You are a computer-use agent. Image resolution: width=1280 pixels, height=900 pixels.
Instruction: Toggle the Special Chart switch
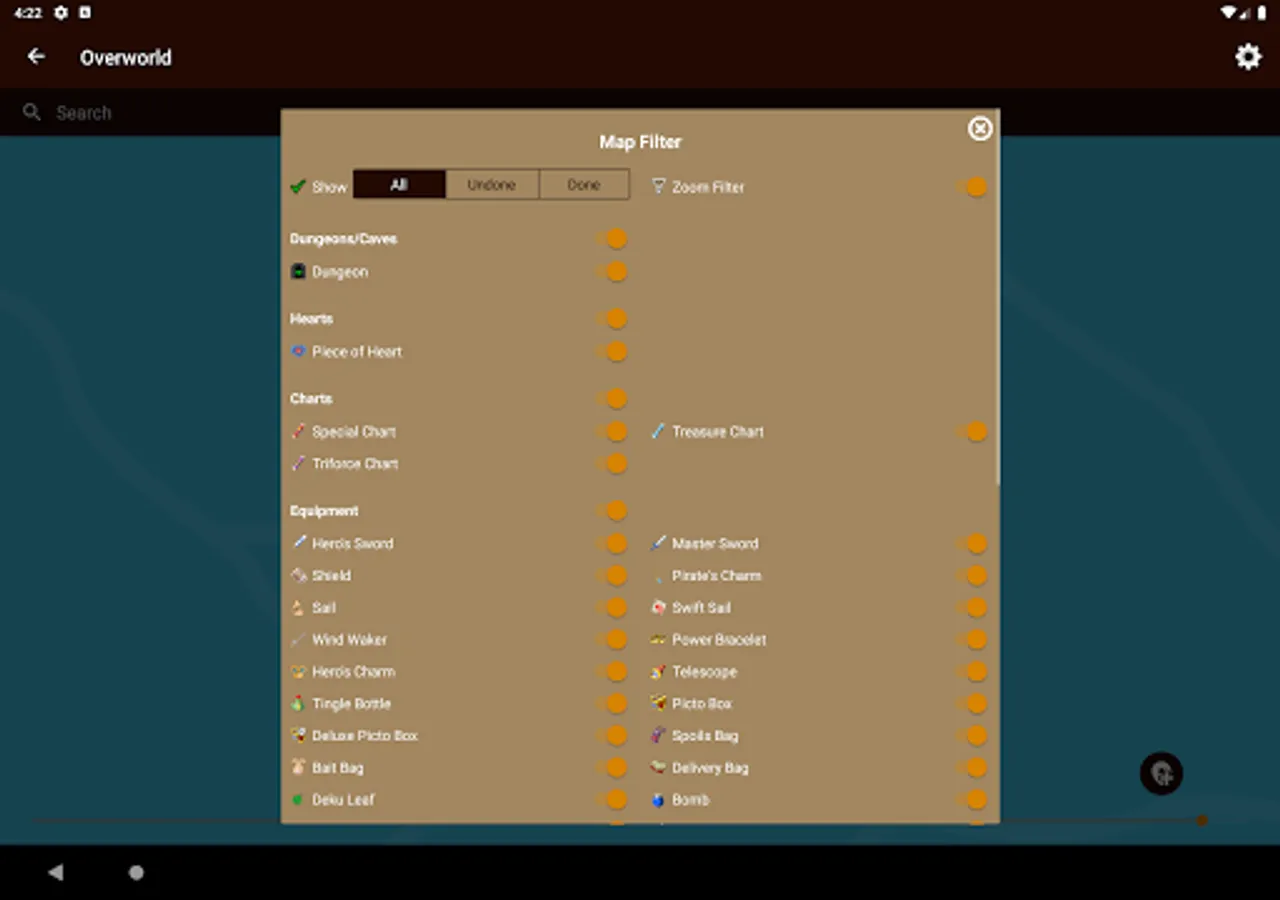coord(612,431)
